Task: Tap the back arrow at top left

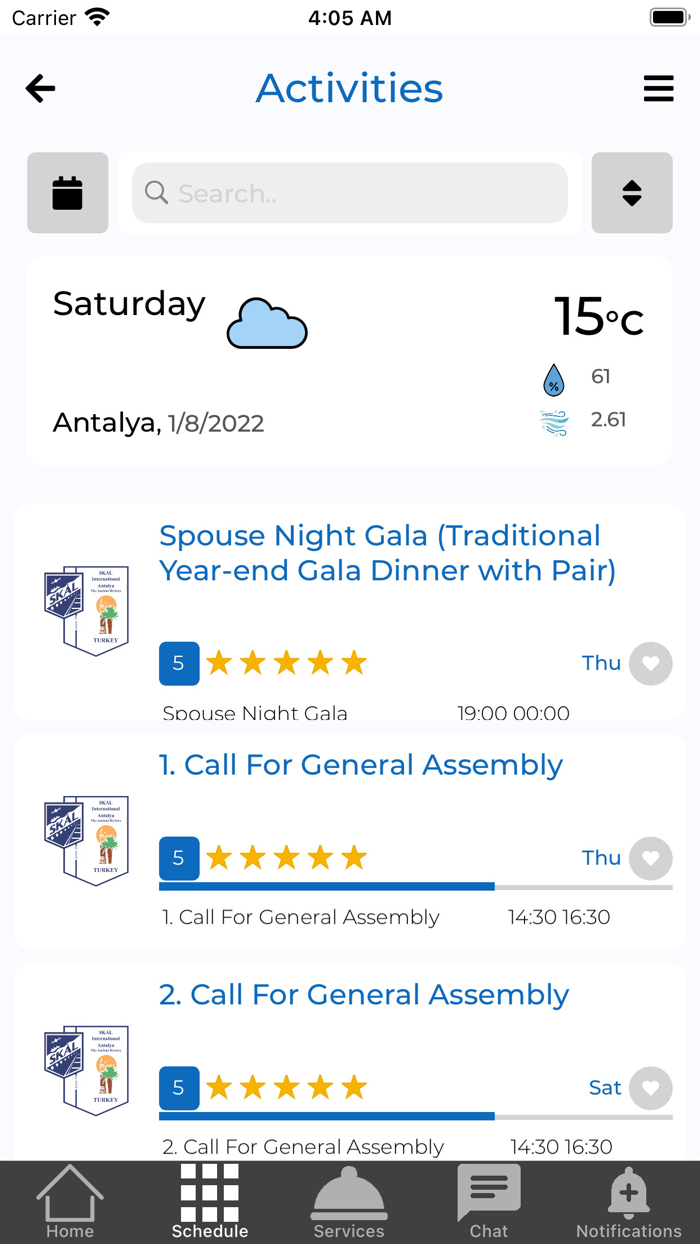Action: coord(40,88)
